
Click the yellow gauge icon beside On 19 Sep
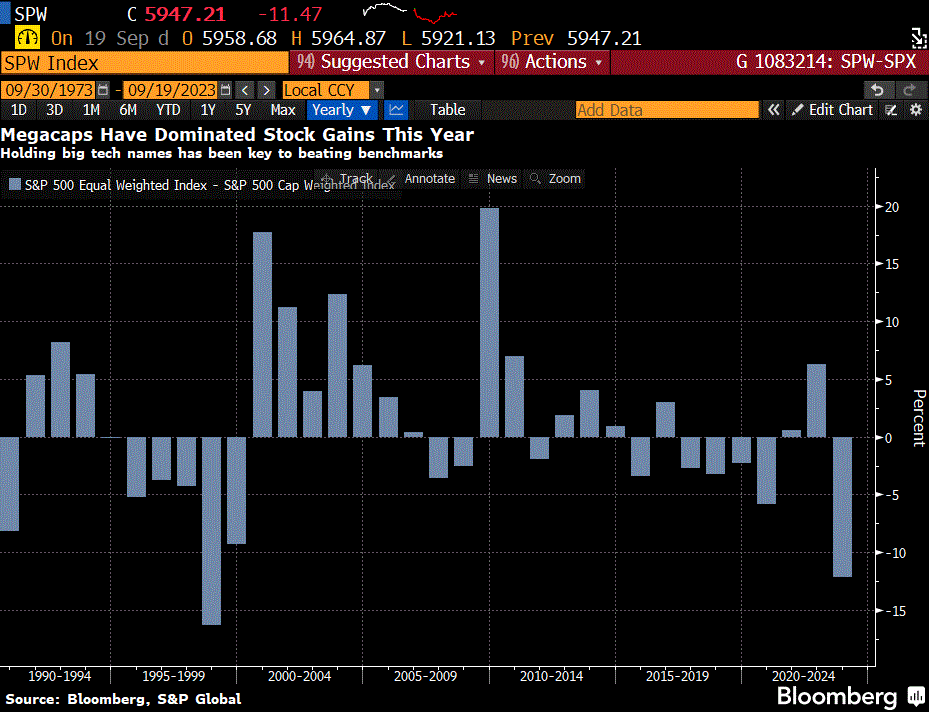(x=27, y=38)
